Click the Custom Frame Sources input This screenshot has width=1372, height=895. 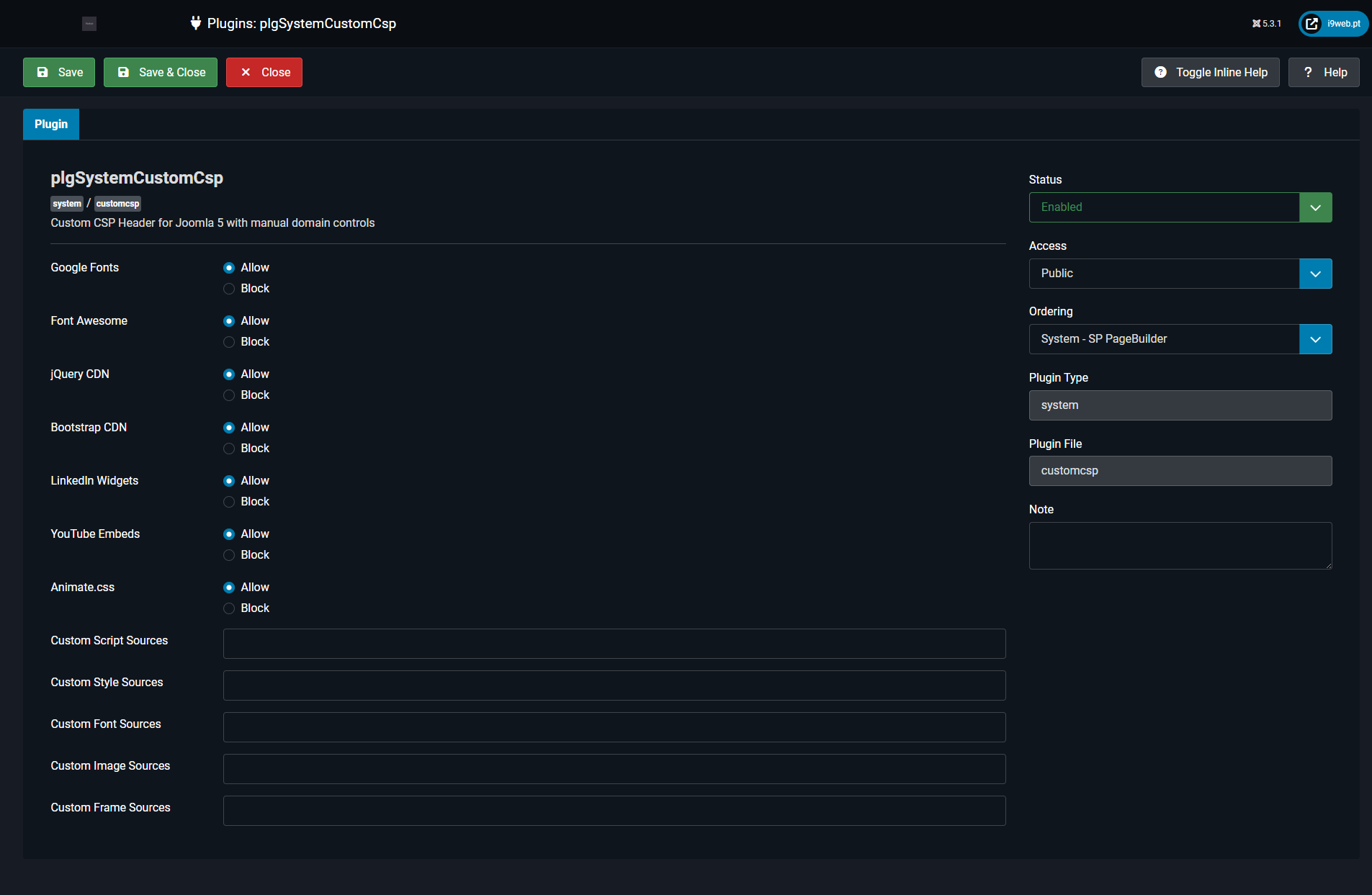tap(614, 811)
